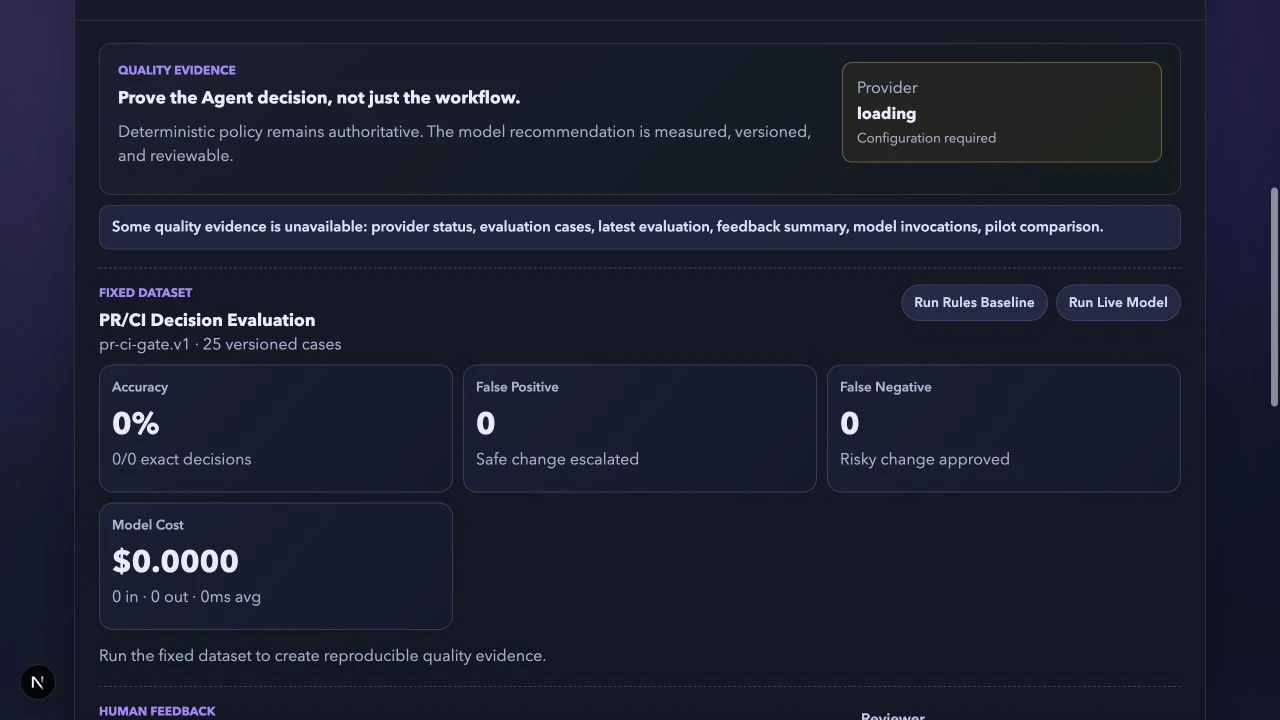Click the page vertical scrollbar thumb
Viewport: 1280px width, 720px height.
pyautogui.click(x=1274, y=297)
